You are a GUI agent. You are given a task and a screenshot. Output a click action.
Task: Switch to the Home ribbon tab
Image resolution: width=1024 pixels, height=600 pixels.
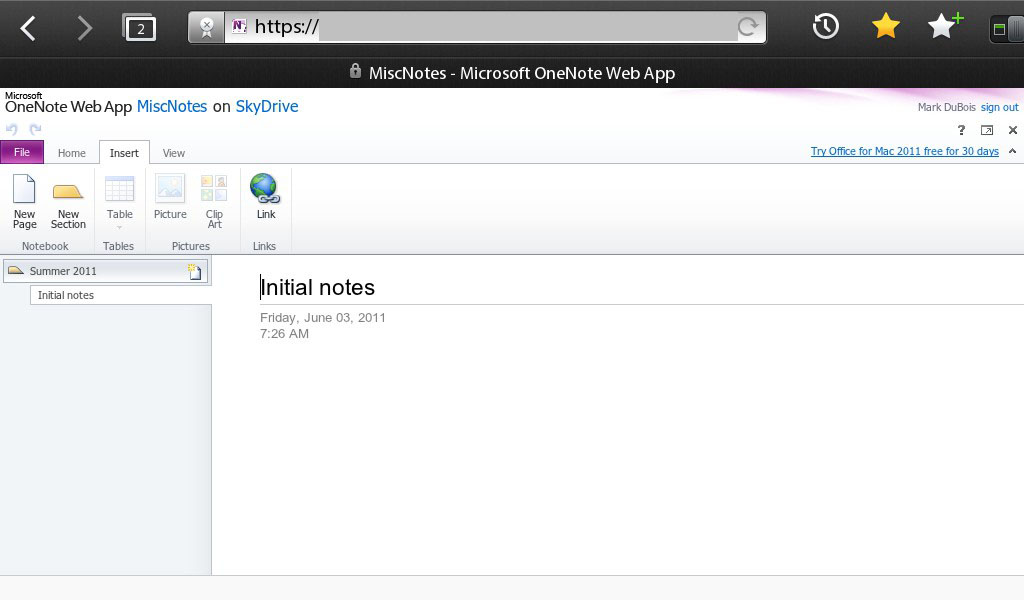pos(71,153)
